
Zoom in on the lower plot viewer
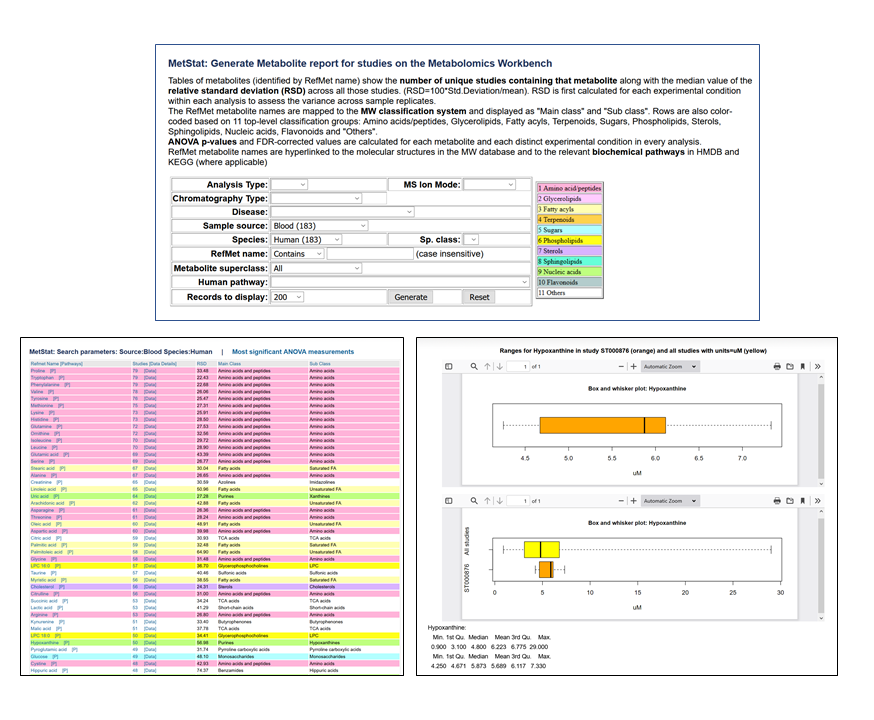point(633,501)
